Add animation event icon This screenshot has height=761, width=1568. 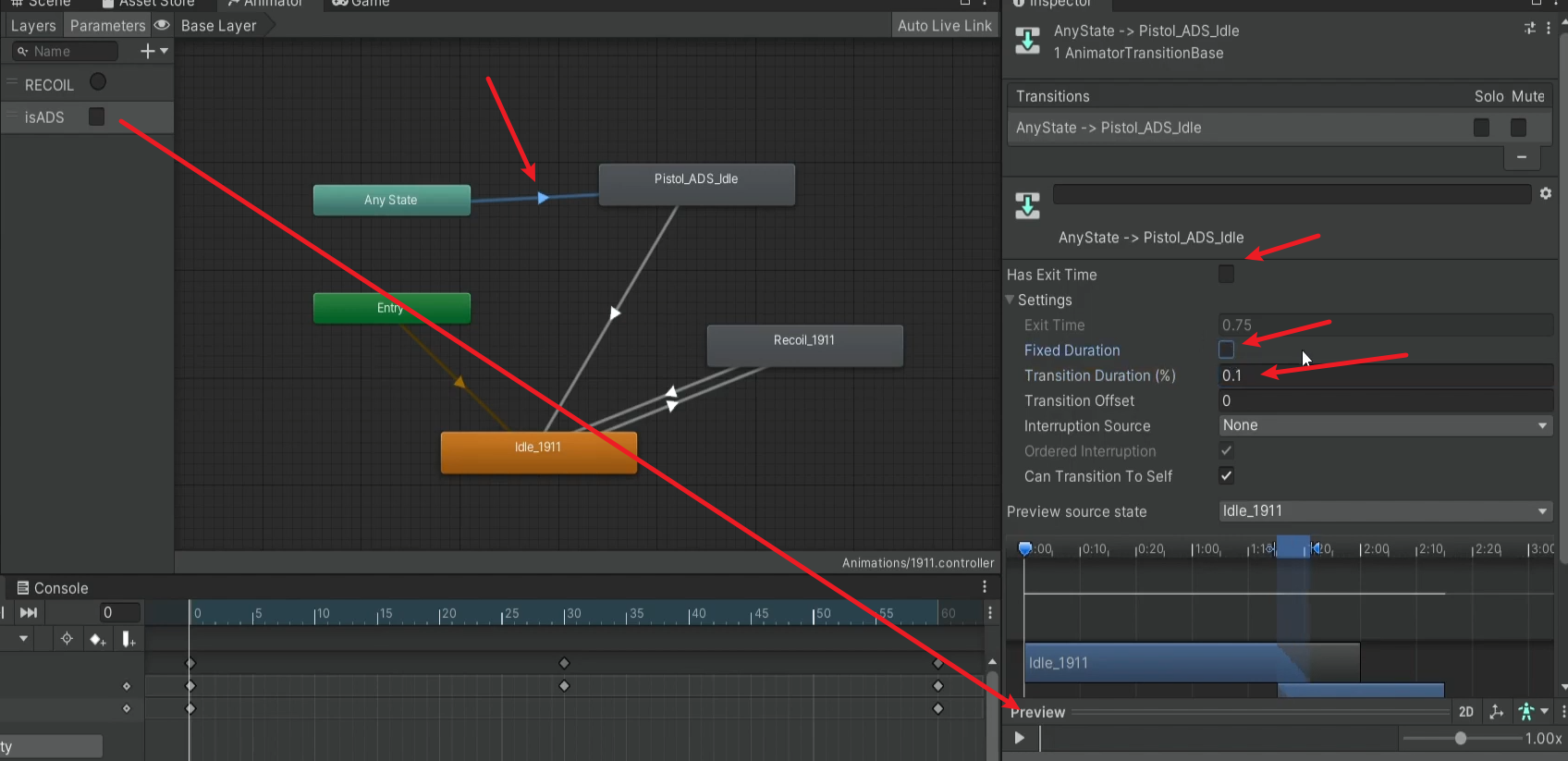tap(129, 638)
